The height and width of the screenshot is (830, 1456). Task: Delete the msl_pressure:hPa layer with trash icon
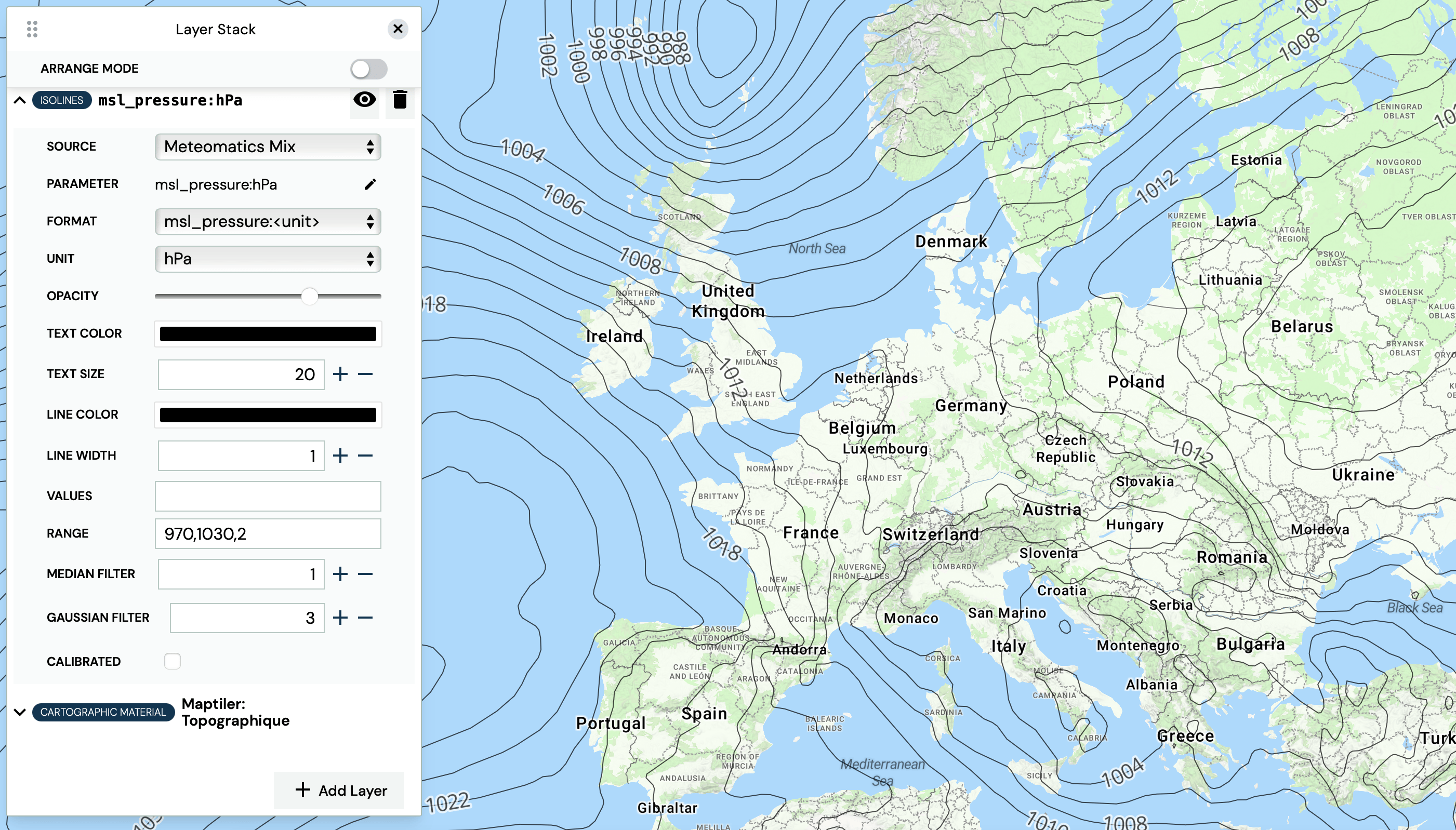tap(400, 100)
